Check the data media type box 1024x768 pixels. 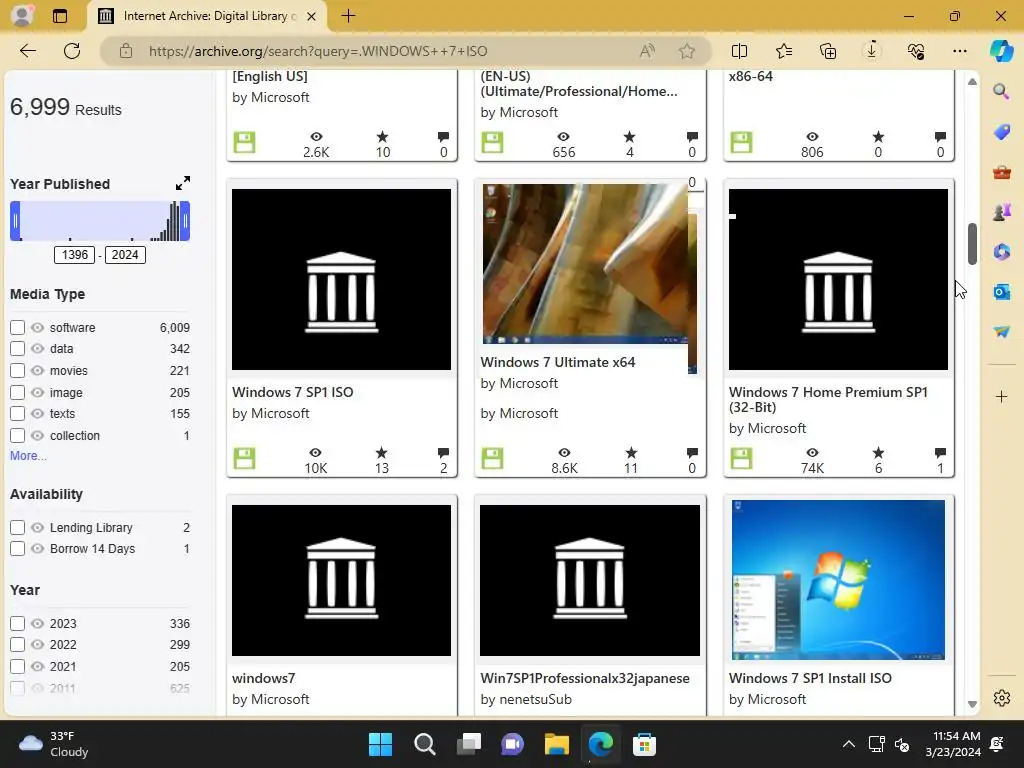(18, 349)
